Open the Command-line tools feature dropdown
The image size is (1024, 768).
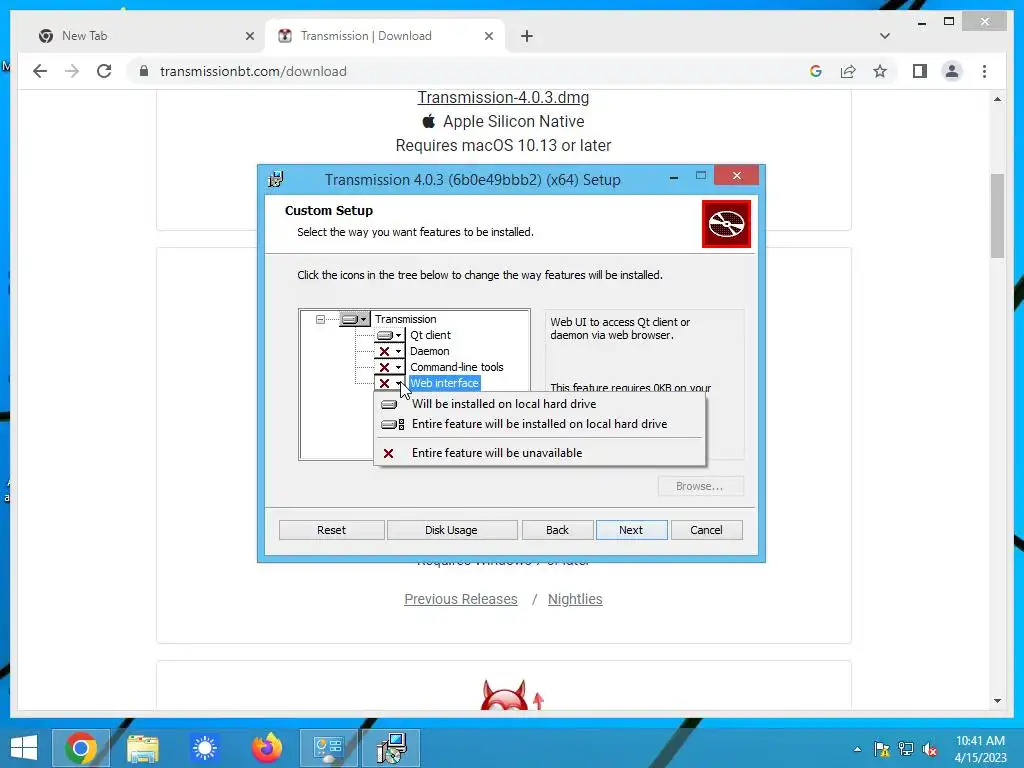(x=390, y=367)
